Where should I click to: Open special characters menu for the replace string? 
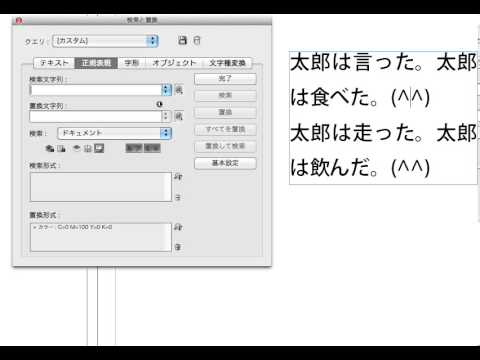[x=179, y=116]
